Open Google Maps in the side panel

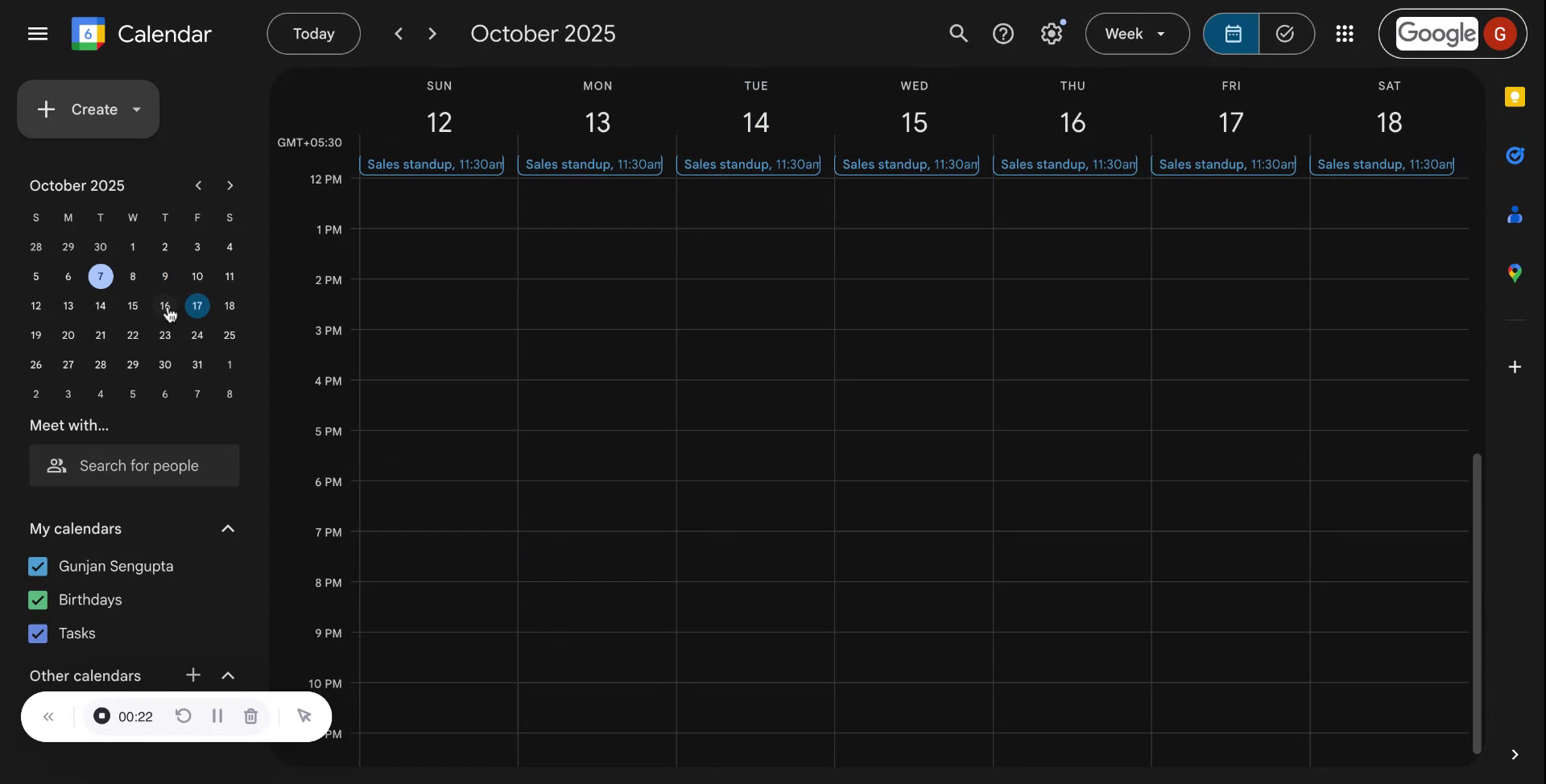pyautogui.click(x=1515, y=273)
